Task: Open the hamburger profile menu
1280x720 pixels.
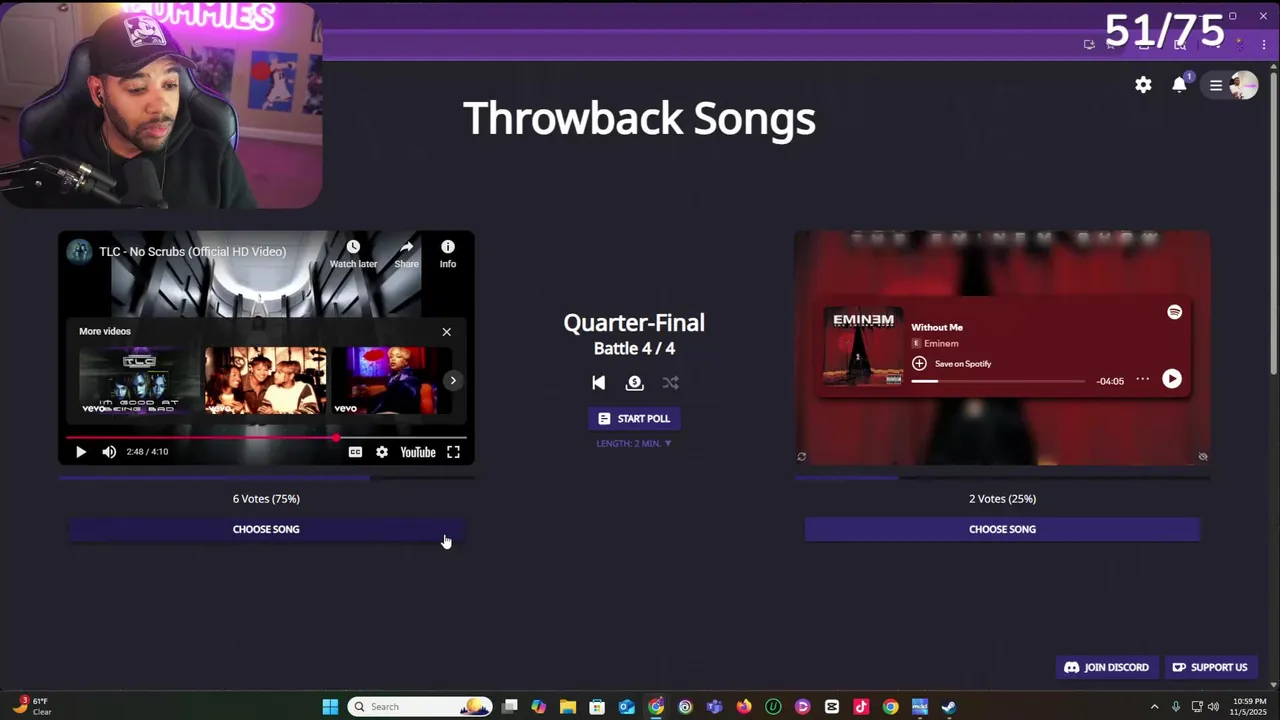Action: tap(1216, 85)
